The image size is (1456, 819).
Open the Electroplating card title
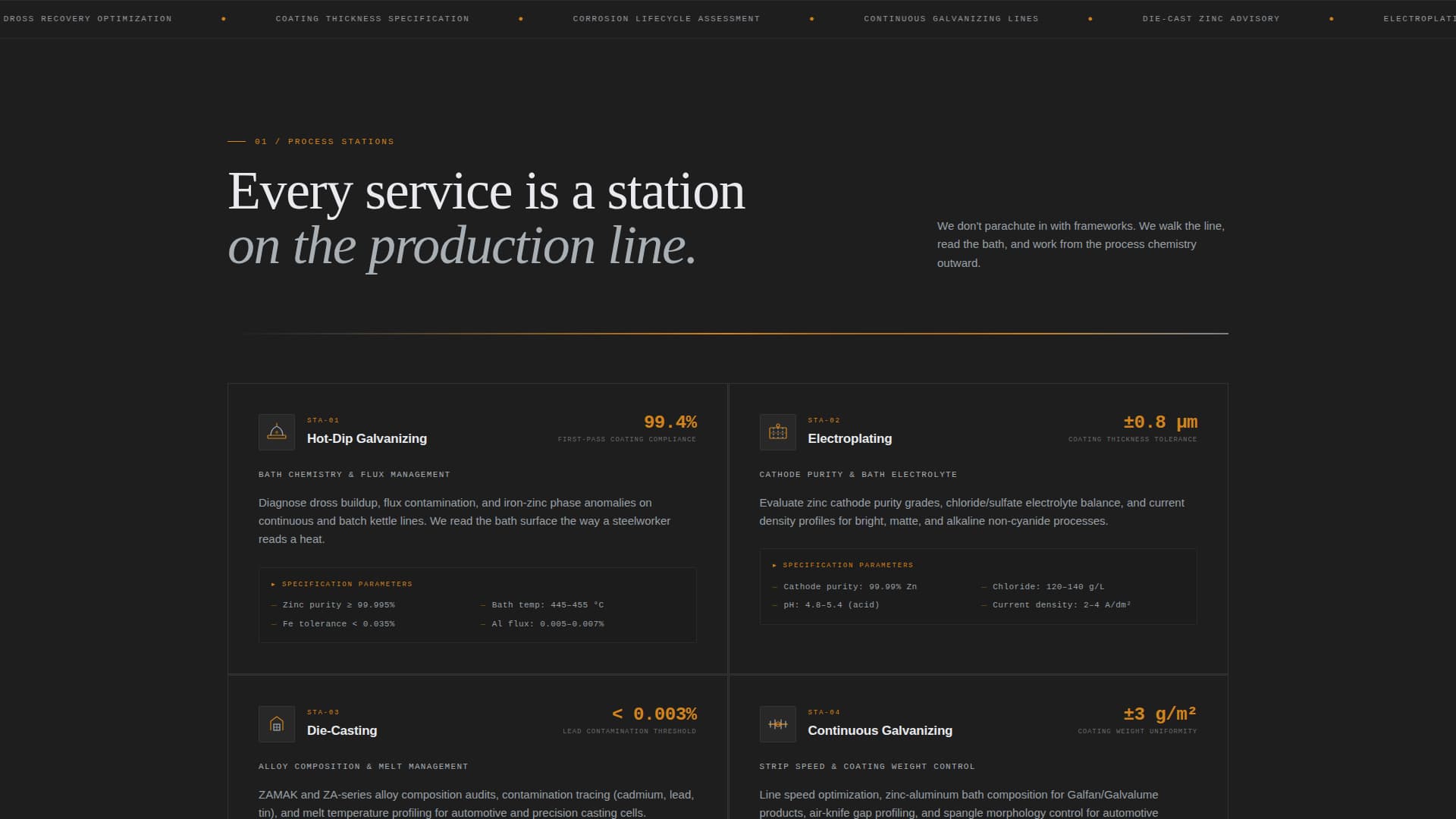pos(849,438)
